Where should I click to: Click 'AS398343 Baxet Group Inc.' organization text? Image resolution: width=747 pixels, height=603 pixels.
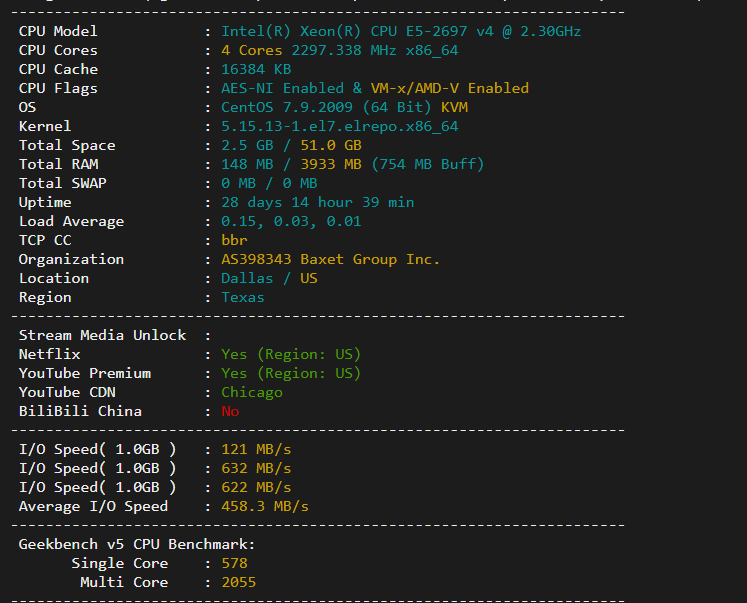pos(330,260)
